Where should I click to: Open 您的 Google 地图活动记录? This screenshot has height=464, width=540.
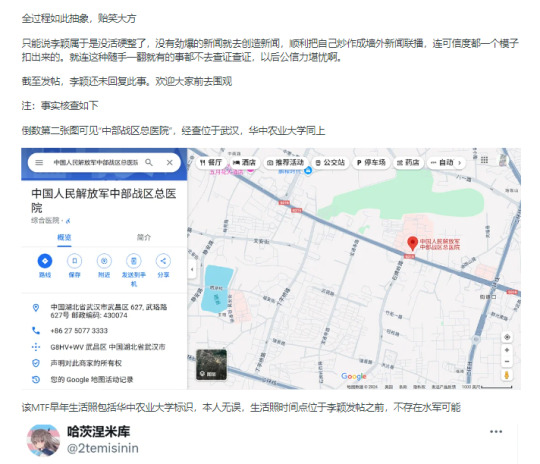(x=92, y=380)
